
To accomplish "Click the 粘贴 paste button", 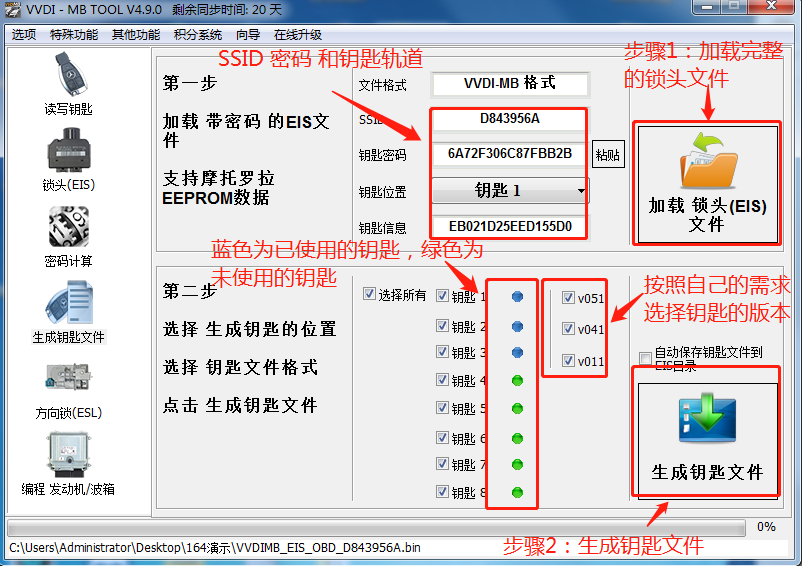I will pyautogui.click(x=608, y=154).
